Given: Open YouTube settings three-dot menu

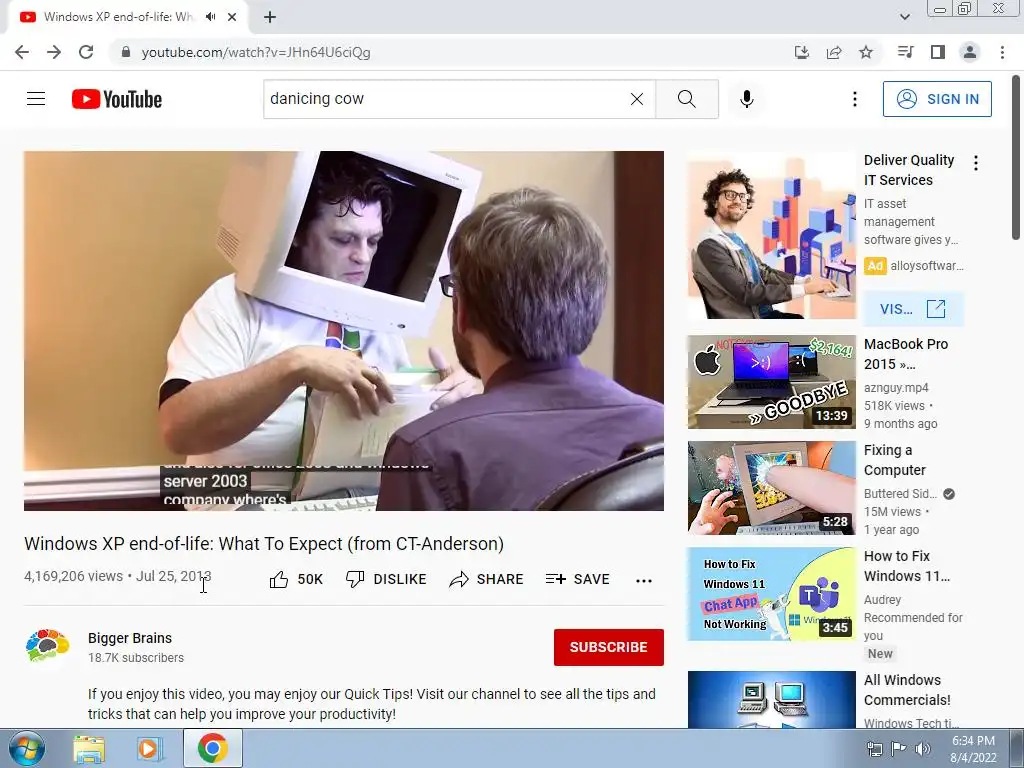Looking at the screenshot, I should pos(854,99).
